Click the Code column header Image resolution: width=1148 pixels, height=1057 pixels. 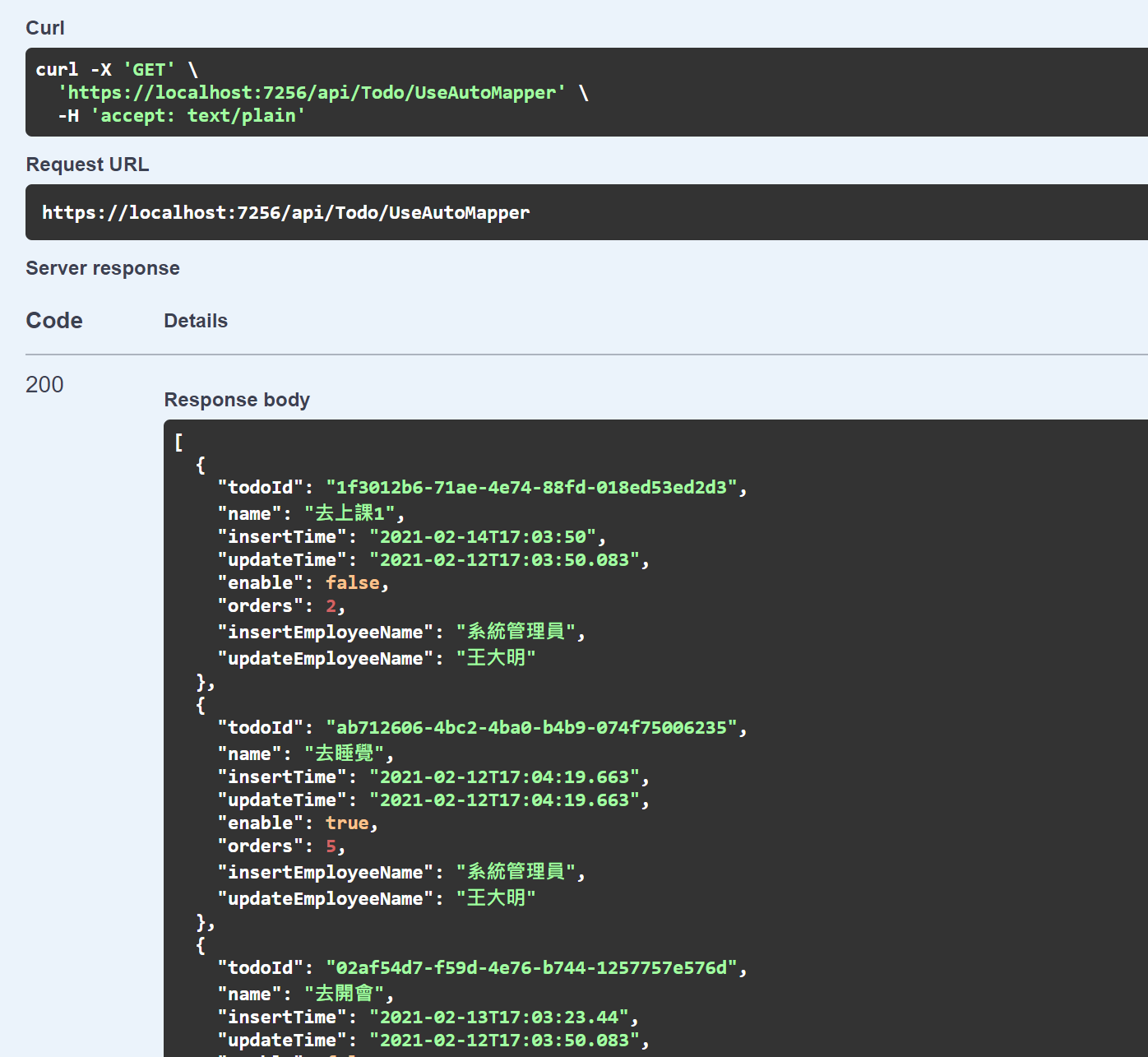[54, 321]
